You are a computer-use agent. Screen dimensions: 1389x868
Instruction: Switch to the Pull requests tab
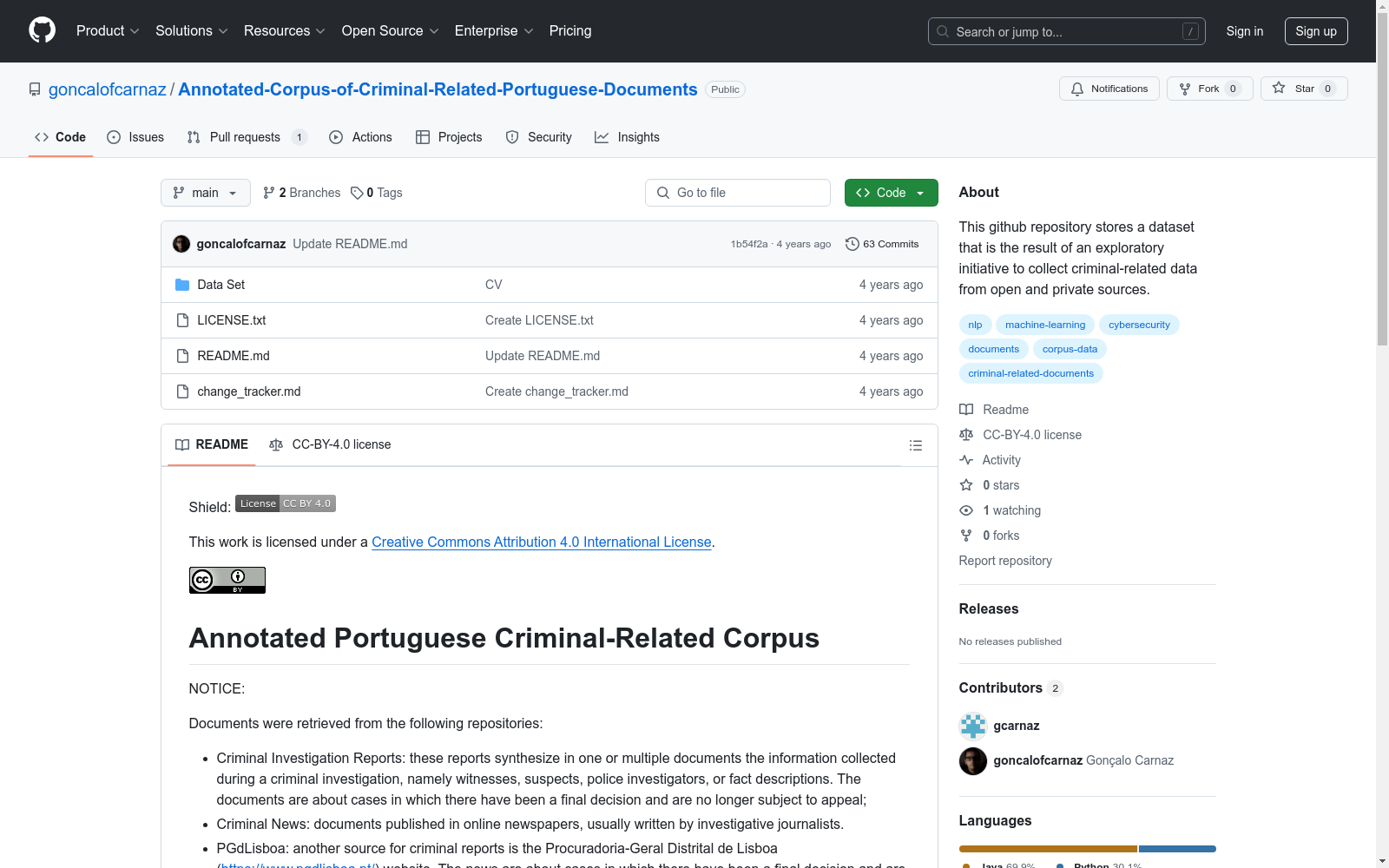pos(247,137)
